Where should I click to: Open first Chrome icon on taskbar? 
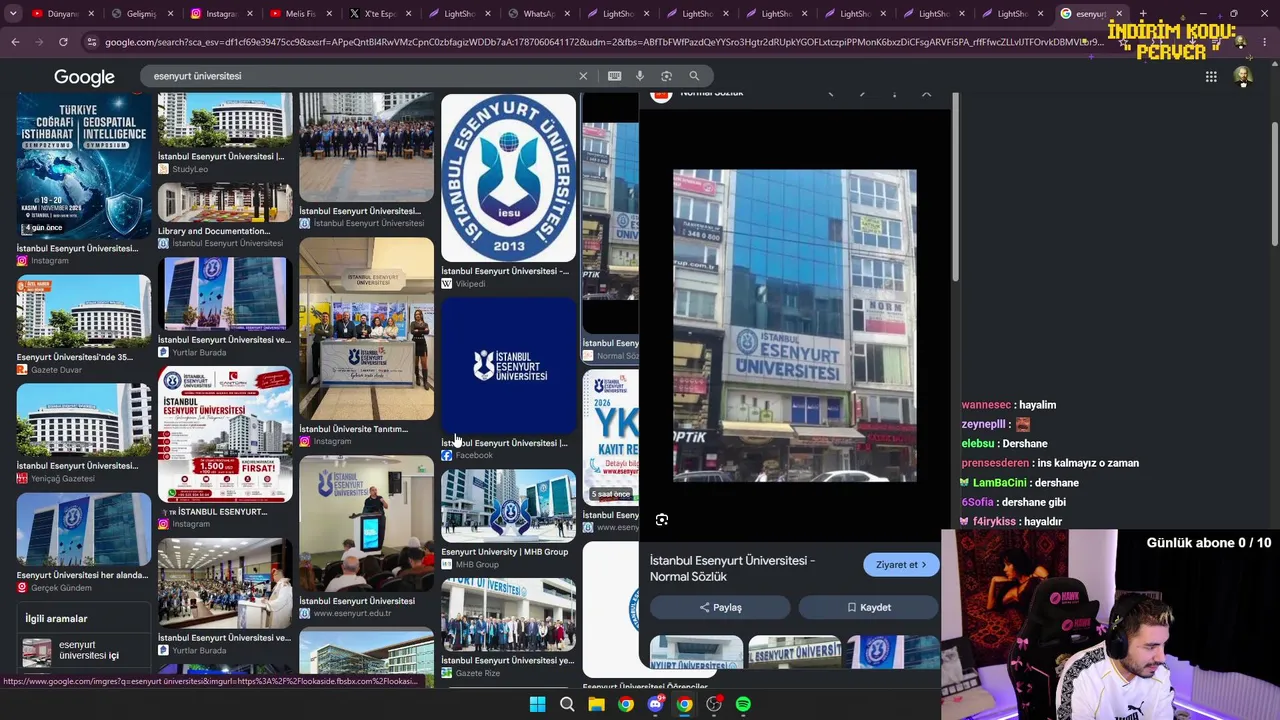tap(626, 704)
